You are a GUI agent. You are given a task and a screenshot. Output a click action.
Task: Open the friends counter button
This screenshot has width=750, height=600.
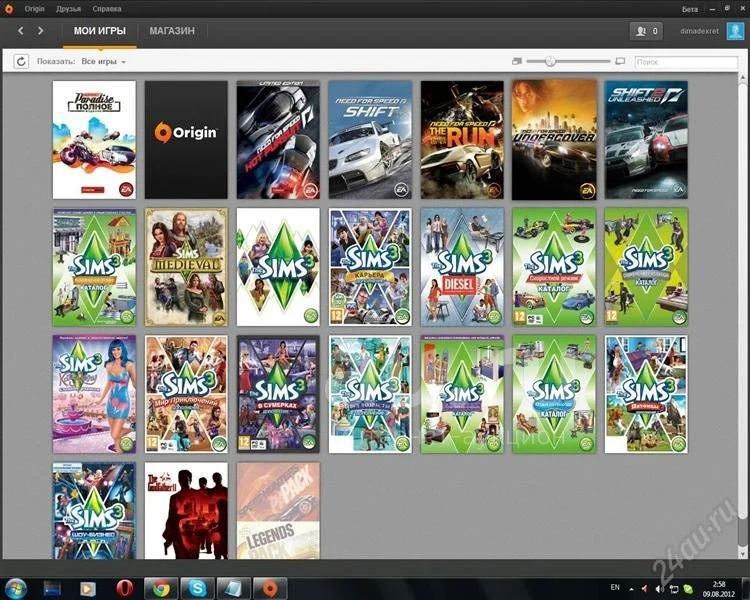(646, 31)
